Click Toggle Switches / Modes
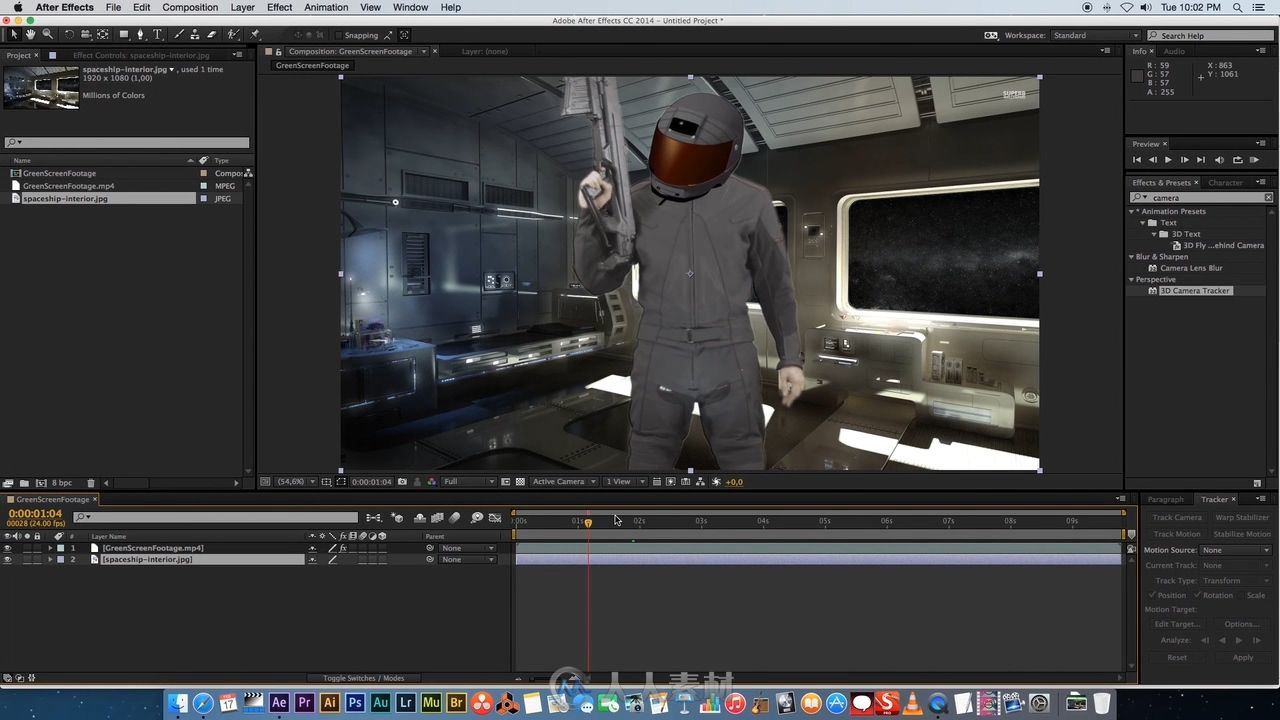Viewport: 1280px width, 720px height. pyautogui.click(x=363, y=678)
